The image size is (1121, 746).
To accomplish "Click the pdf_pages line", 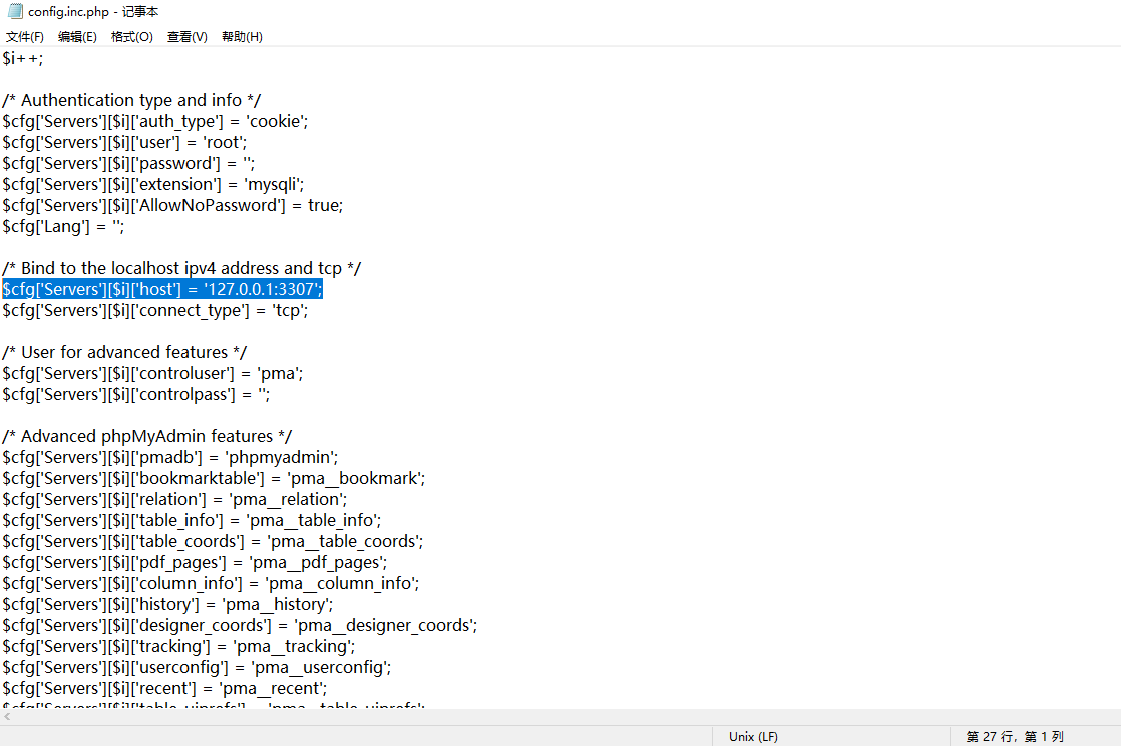I will 194,562.
